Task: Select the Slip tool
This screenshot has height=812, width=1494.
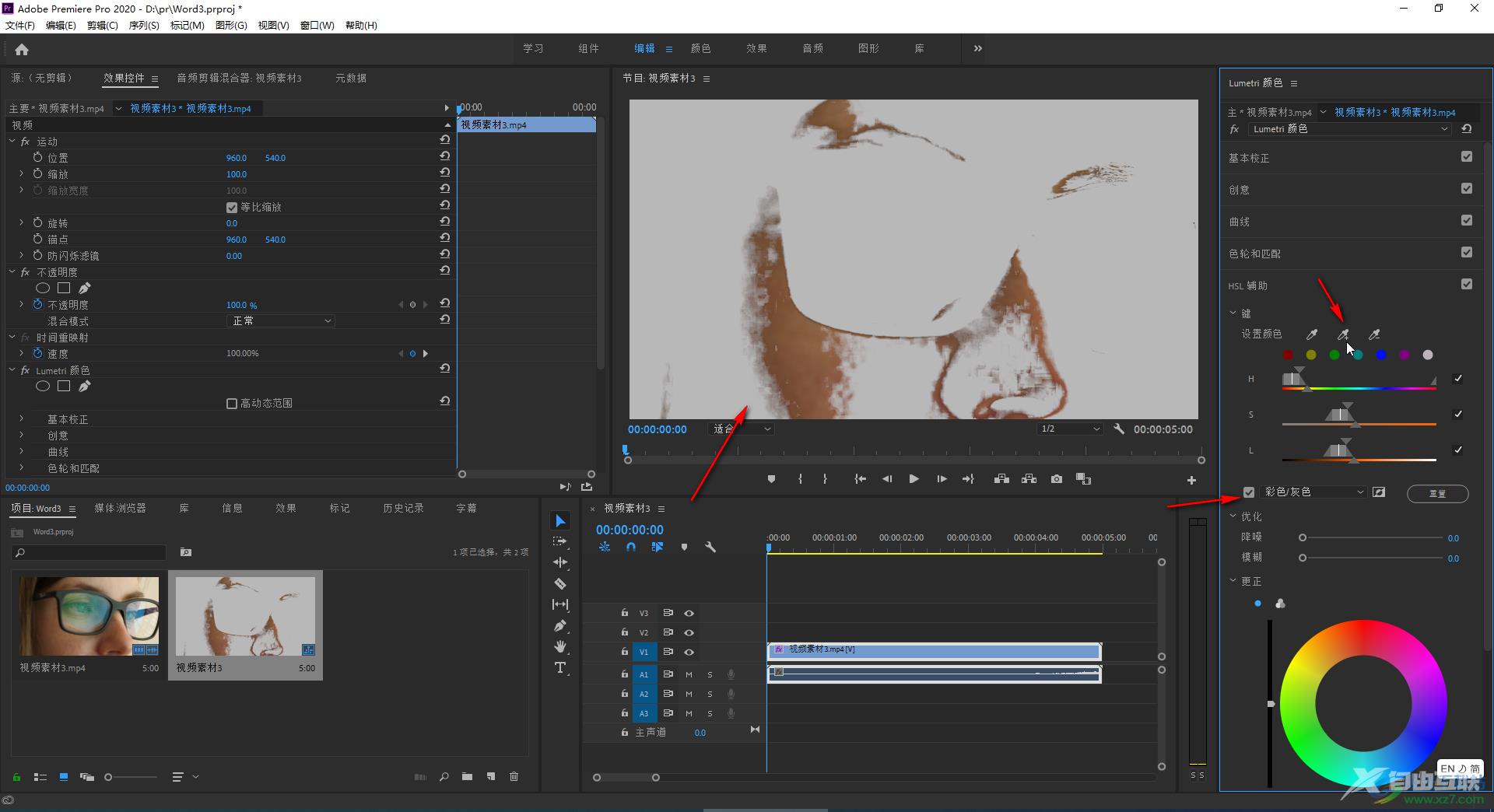Action: (560, 604)
